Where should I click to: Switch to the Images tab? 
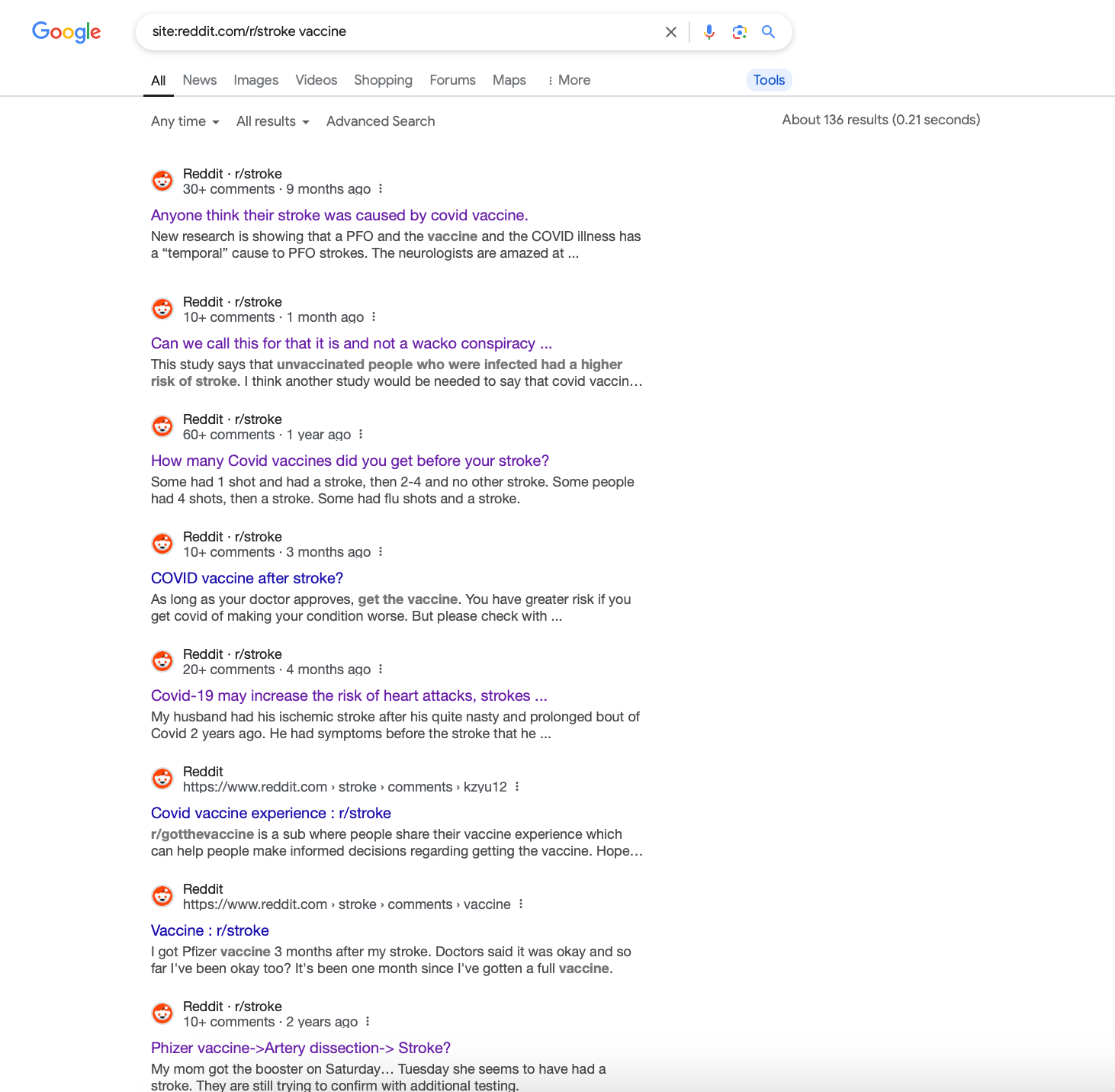(256, 80)
